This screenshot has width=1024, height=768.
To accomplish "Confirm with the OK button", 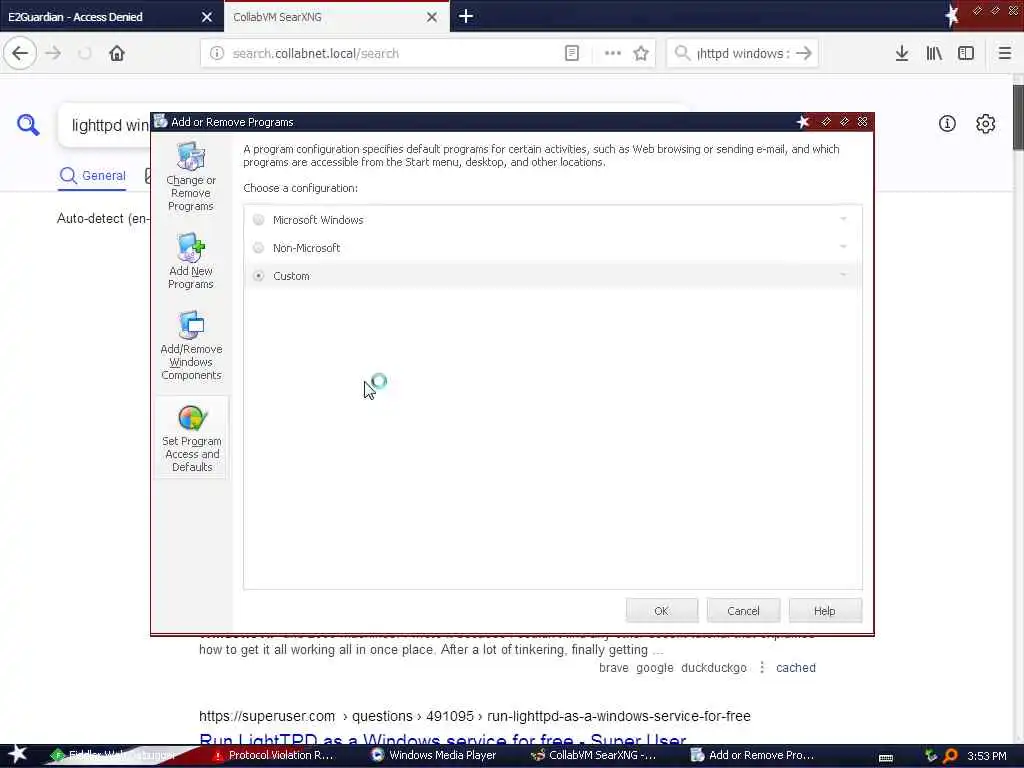I will coord(662,611).
